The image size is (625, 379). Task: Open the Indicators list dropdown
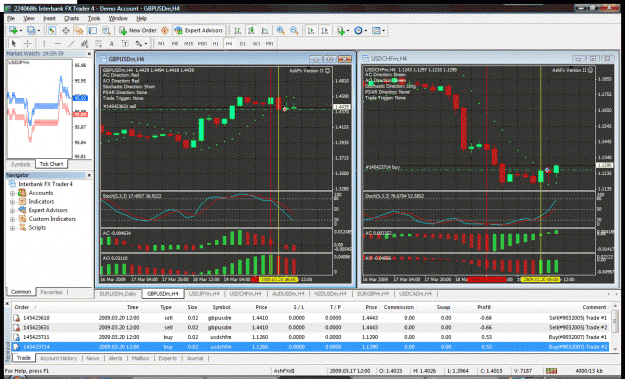tap(343, 30)
